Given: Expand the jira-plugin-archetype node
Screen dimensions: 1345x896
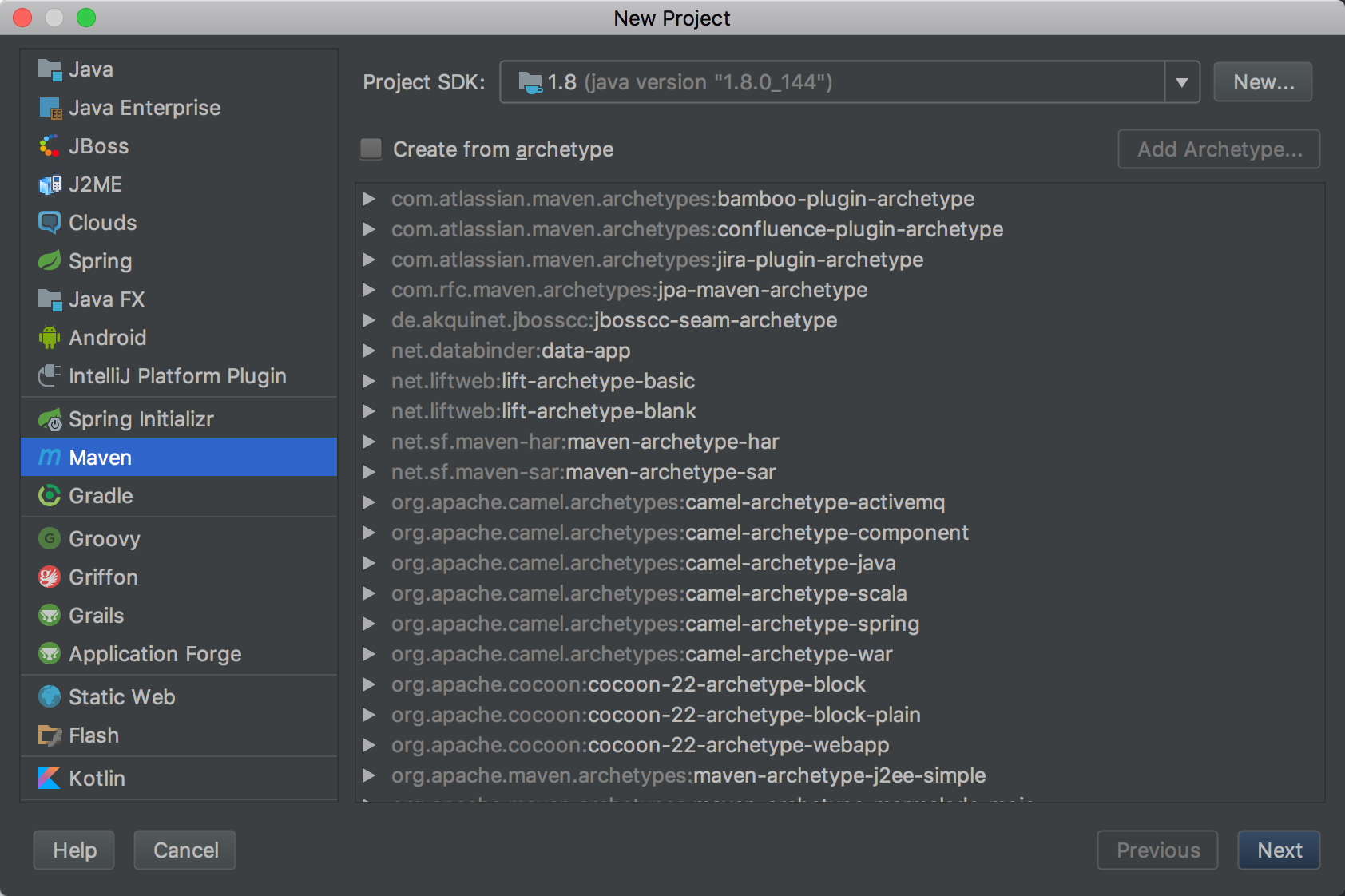Looking at the screenshot, I should [369, 260].
